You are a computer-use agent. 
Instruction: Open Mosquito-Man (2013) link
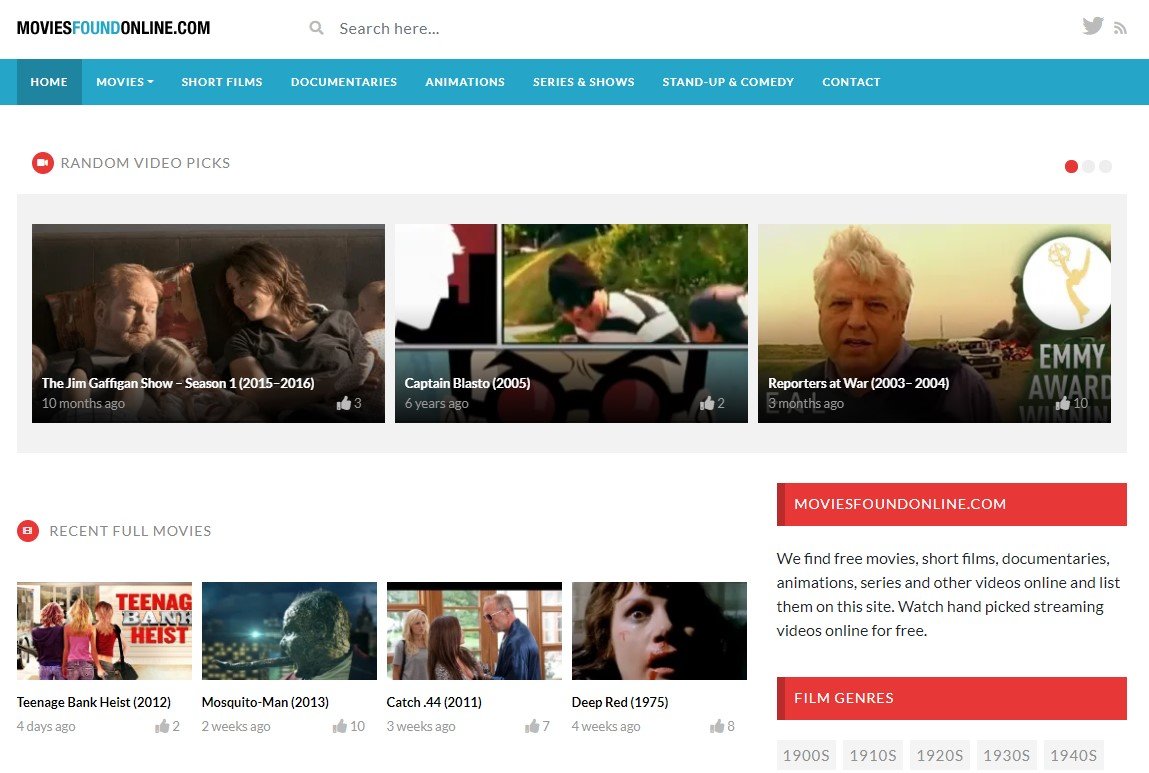pos(265,702)
